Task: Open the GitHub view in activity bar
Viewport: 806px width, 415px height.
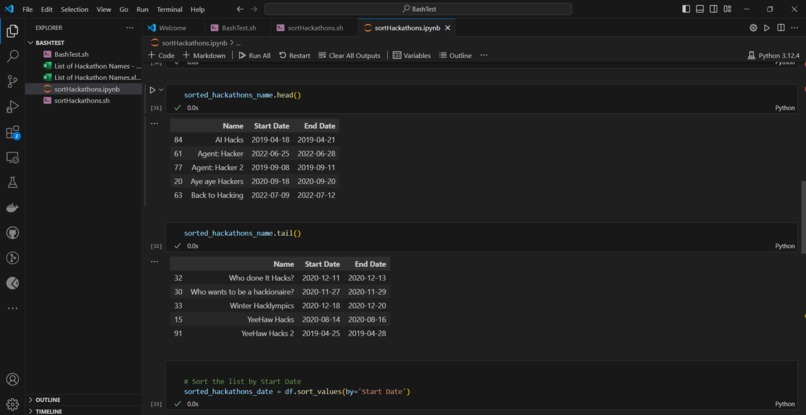Action: click(x=12, y=233)
